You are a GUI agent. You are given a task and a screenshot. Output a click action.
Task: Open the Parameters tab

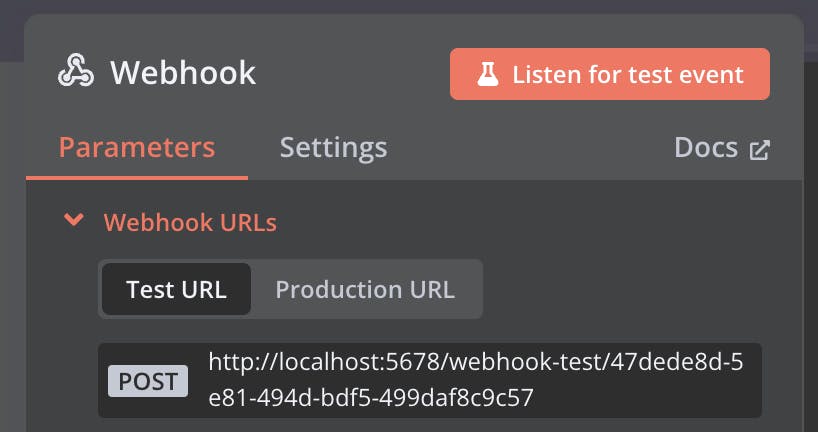[x=137, y=148]
